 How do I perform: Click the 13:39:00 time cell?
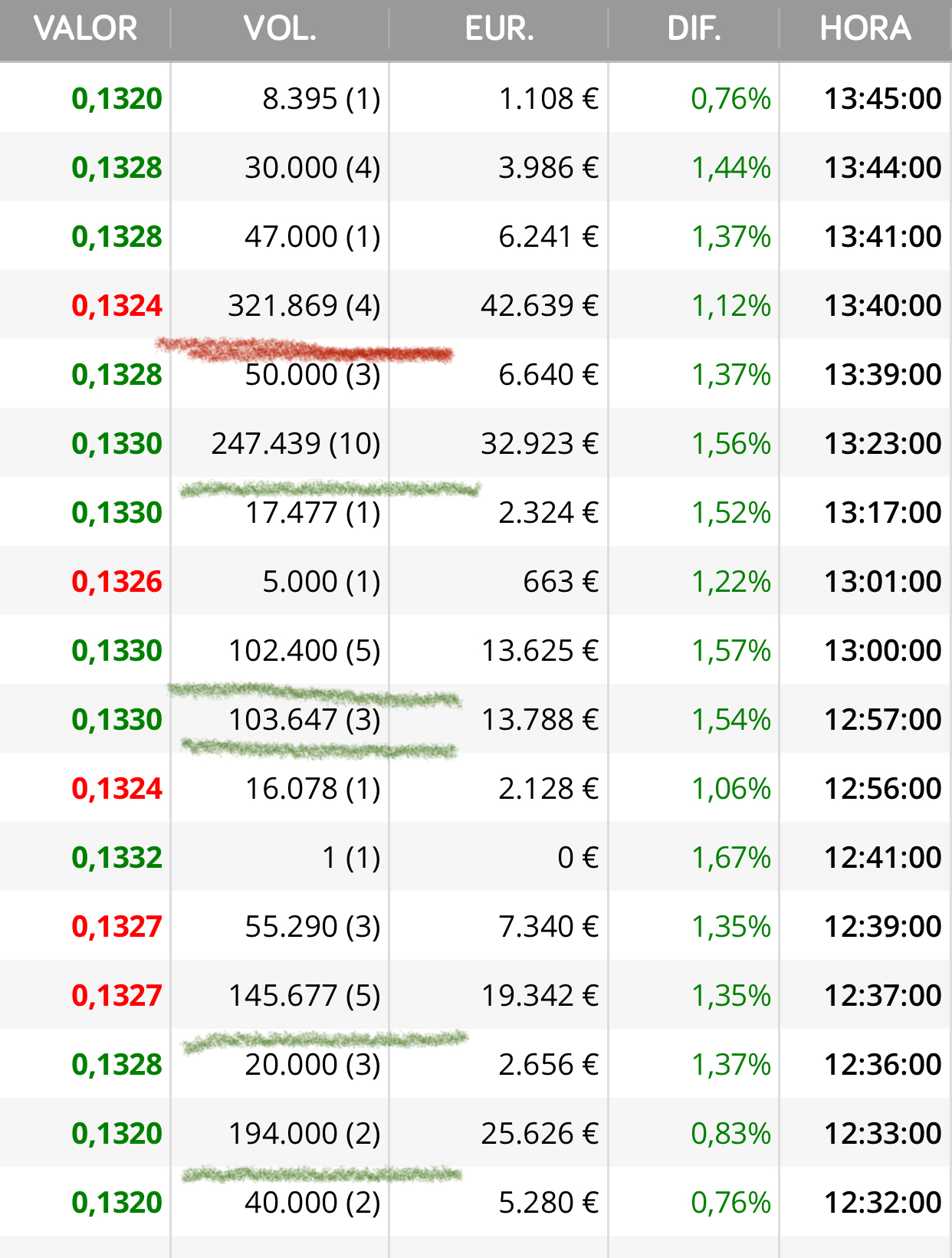point(882,375)
